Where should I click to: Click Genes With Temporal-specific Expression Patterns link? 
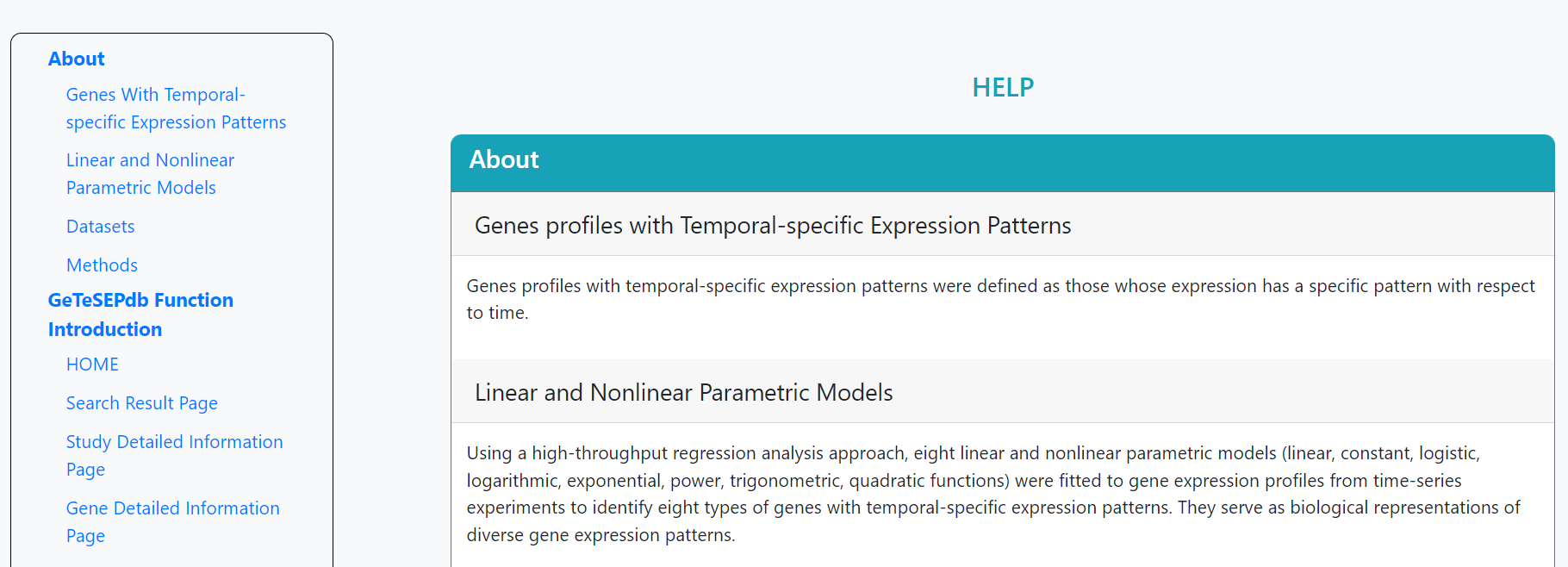click(155, 95)
